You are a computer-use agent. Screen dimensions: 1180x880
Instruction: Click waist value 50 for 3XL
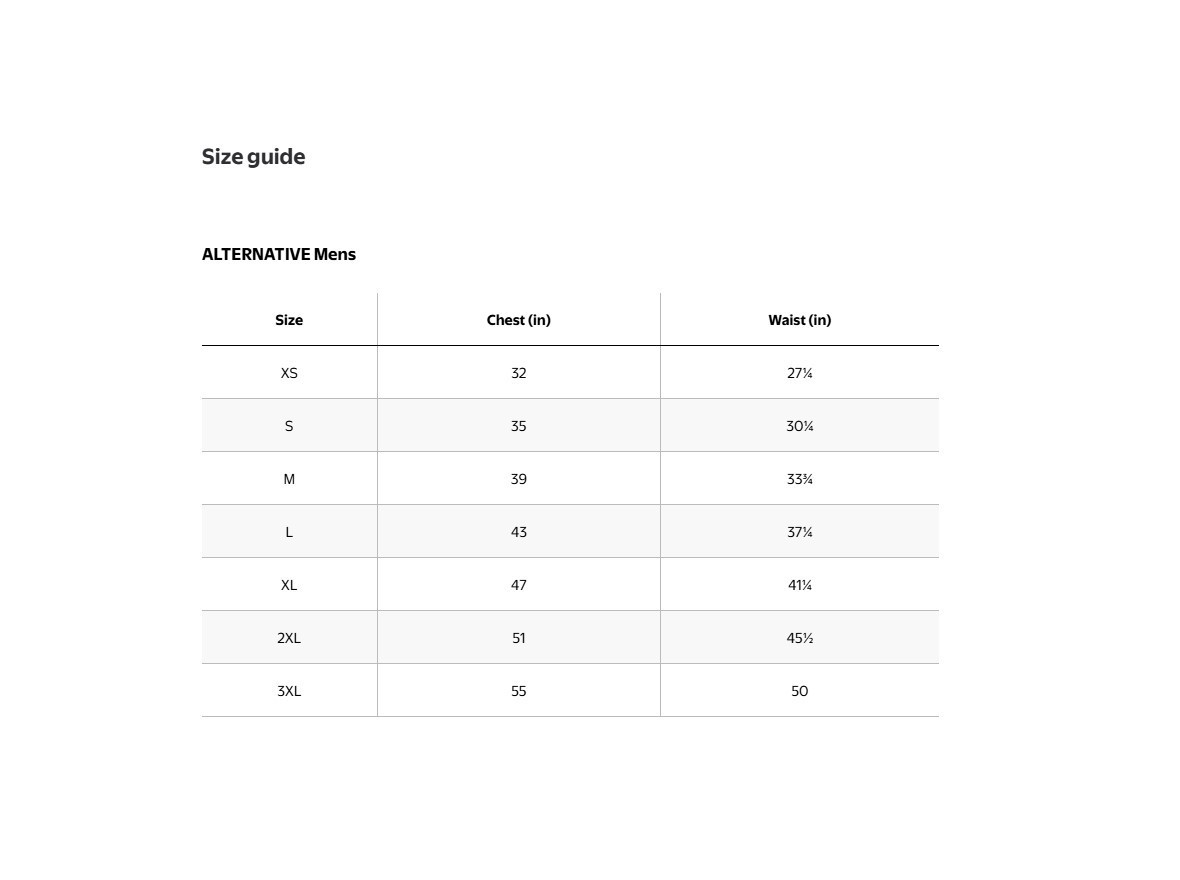point(799,691)
